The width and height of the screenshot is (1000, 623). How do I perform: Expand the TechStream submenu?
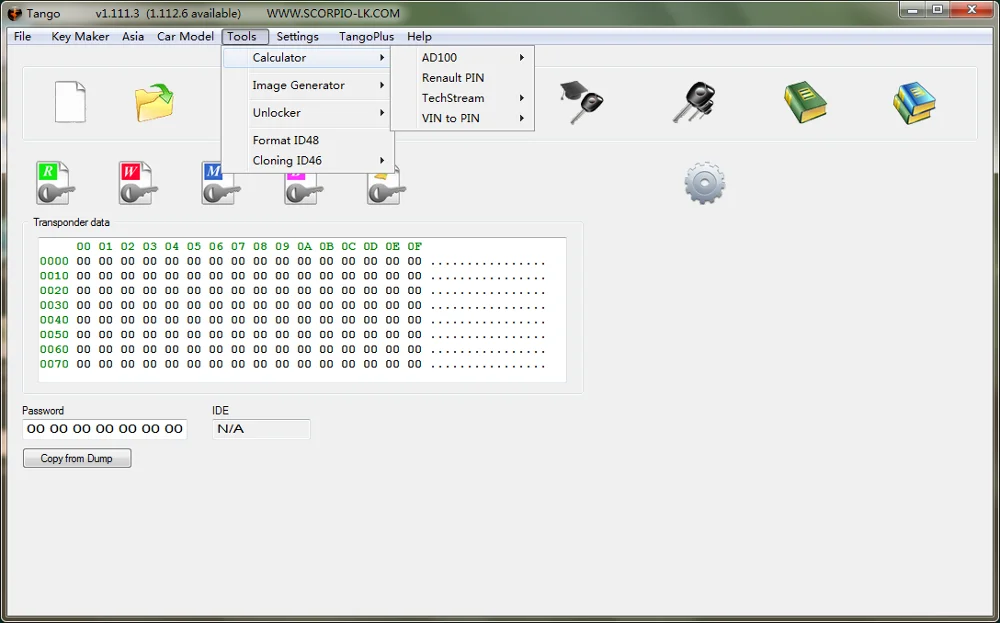452,98
